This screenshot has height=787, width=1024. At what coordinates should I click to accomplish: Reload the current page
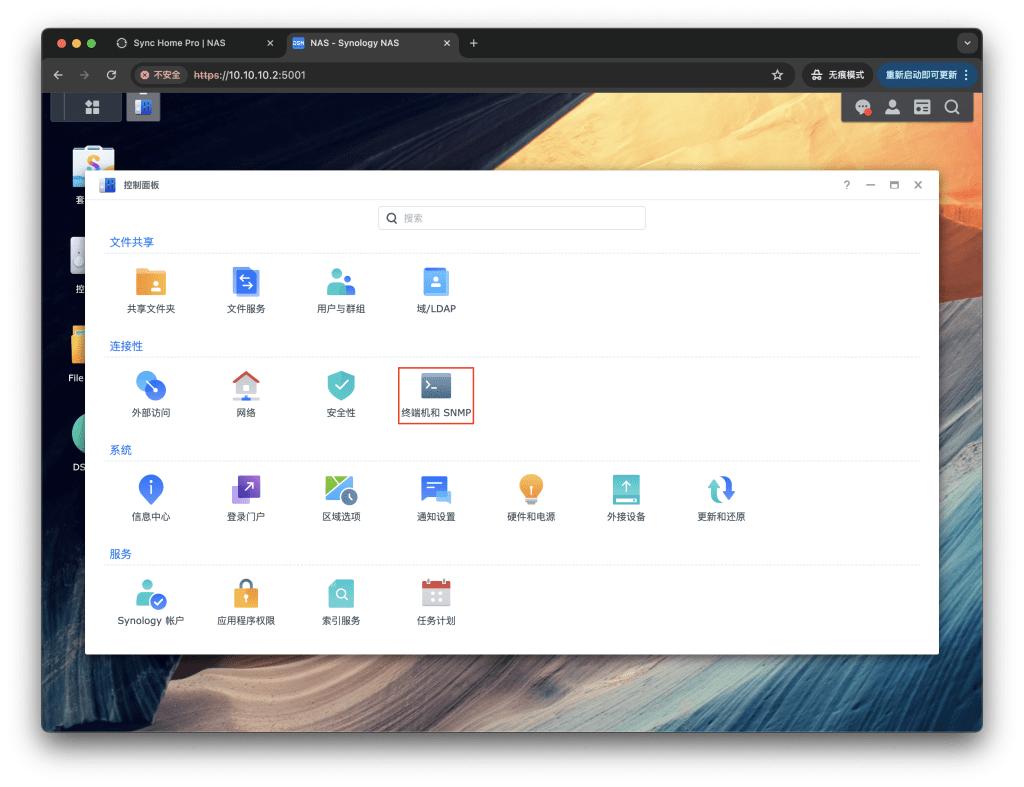tap(112, 75)
